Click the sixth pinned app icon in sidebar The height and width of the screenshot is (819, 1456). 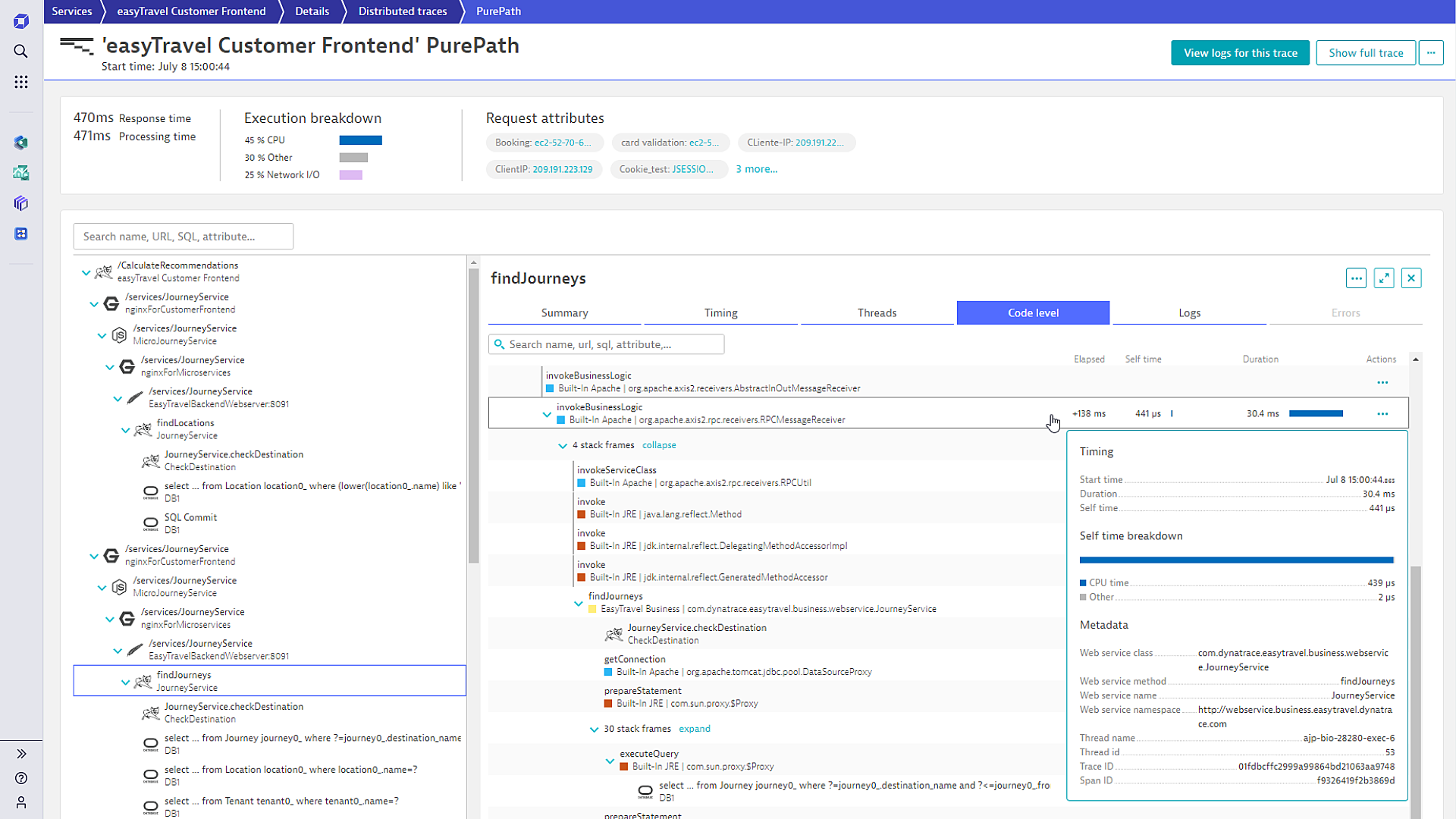click(x=21, y=203)
